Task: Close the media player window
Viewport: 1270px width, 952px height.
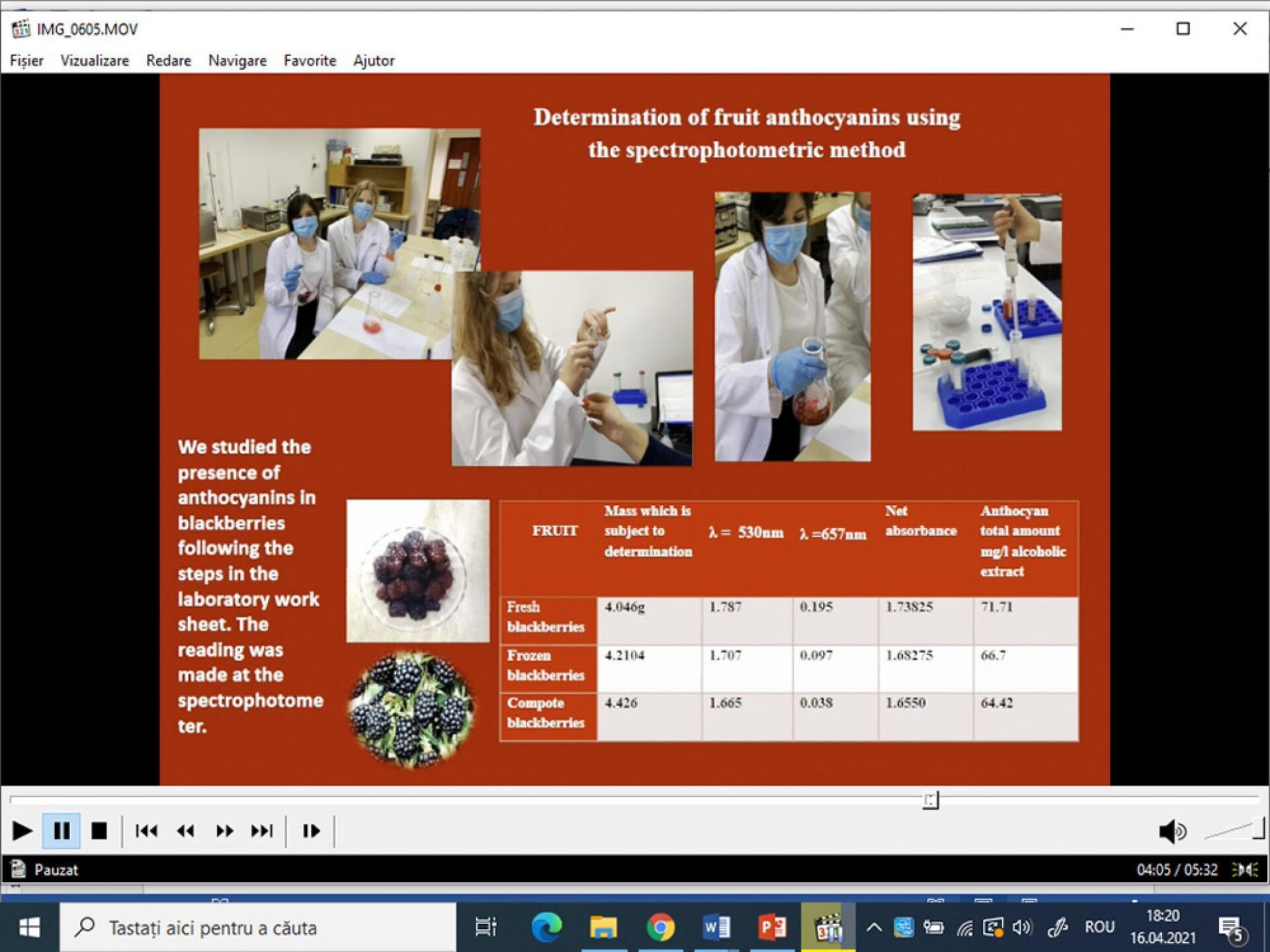Action: pyautogui.click(x=1240, y=28)
